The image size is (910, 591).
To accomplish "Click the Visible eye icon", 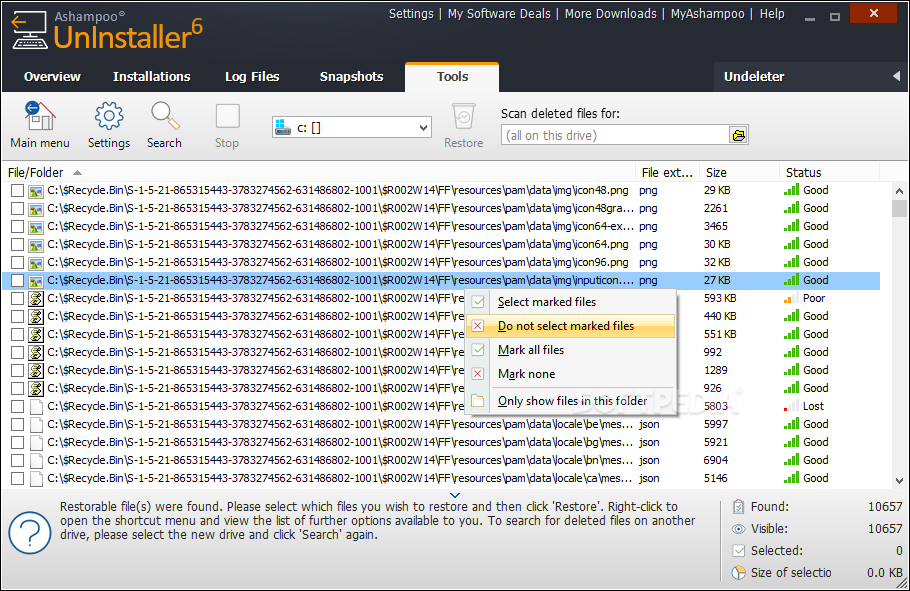I will click(x=738, y=529).
